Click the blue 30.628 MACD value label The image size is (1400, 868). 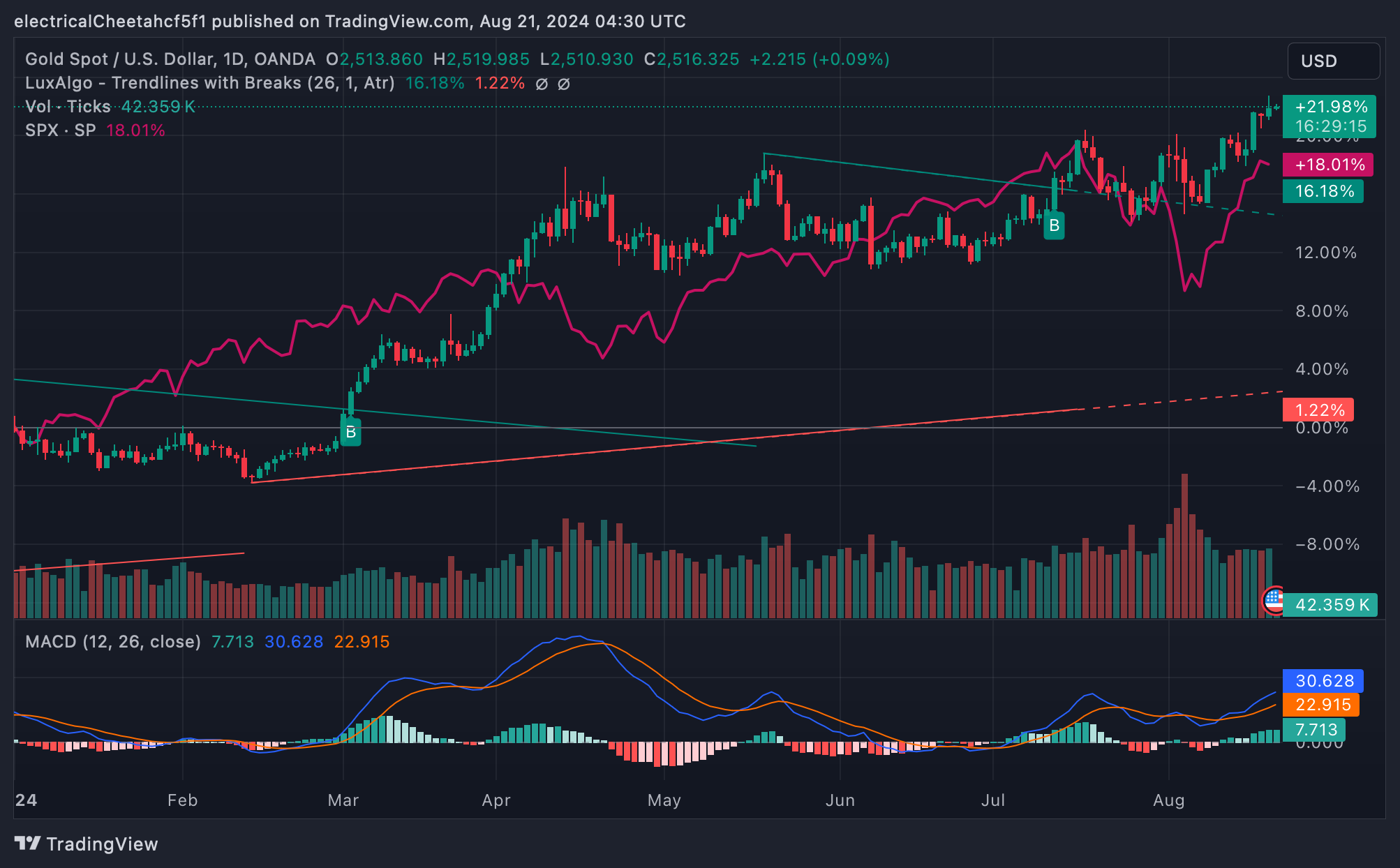point(1323,680)
